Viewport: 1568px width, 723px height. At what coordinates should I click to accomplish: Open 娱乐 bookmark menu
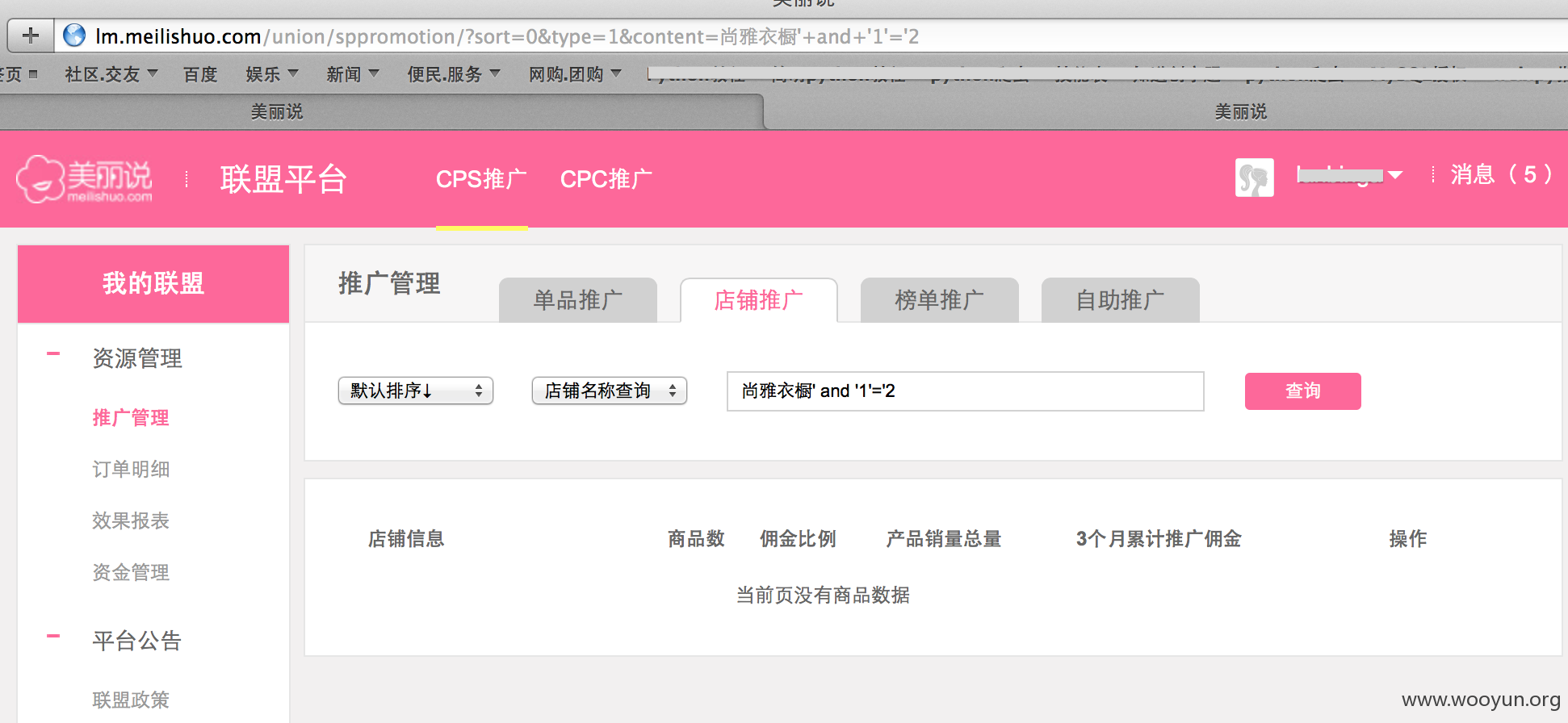tap(272, 74)
